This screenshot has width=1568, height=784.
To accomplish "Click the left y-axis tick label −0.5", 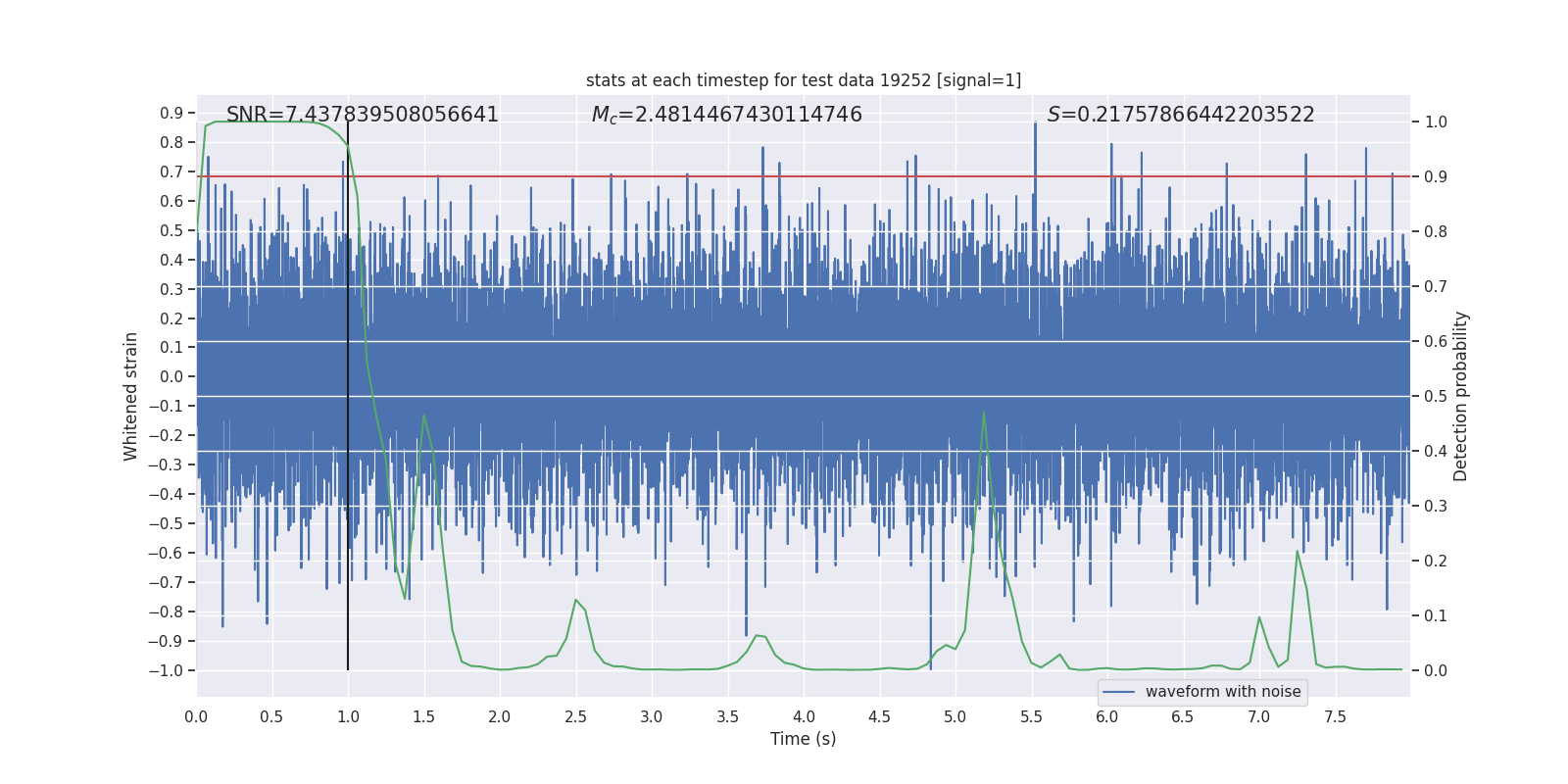I will (x=166, y=523).
